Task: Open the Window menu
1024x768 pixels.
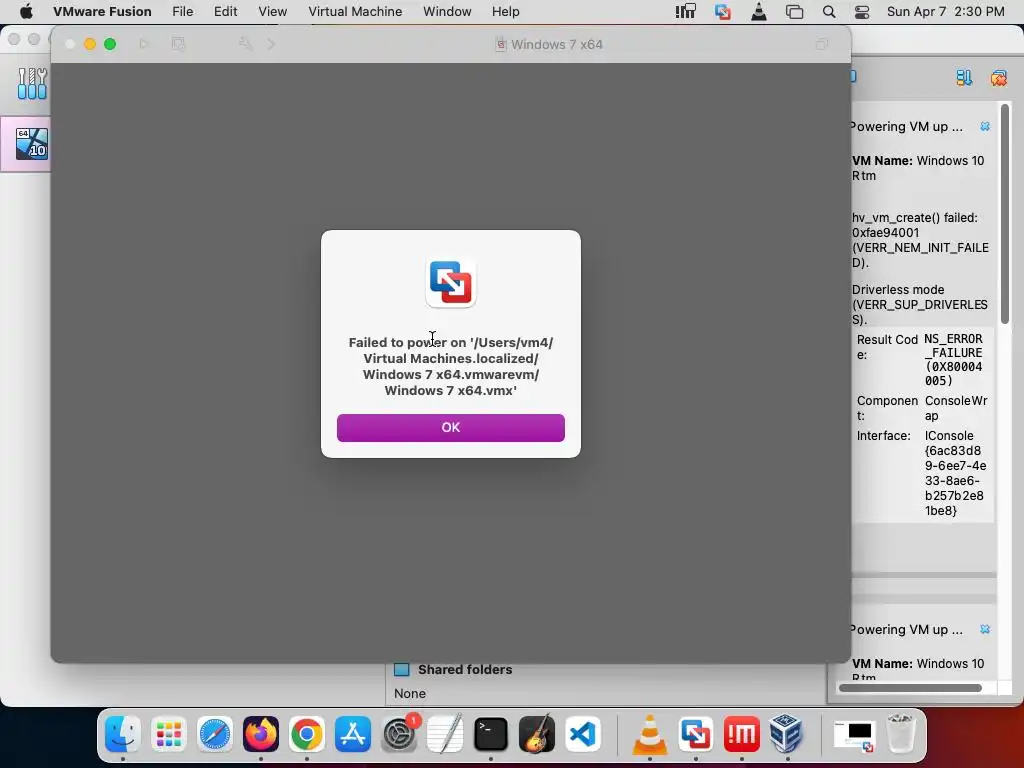Action: coord(447,11)
